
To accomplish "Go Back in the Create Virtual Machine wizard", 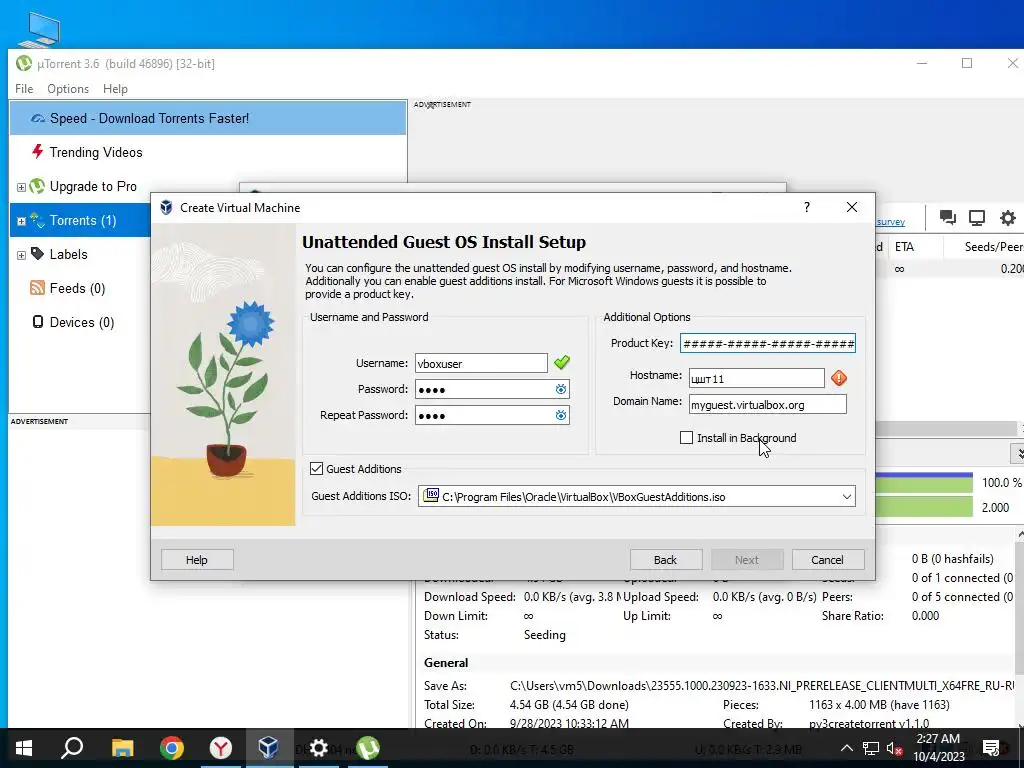I will click(666, 560).
